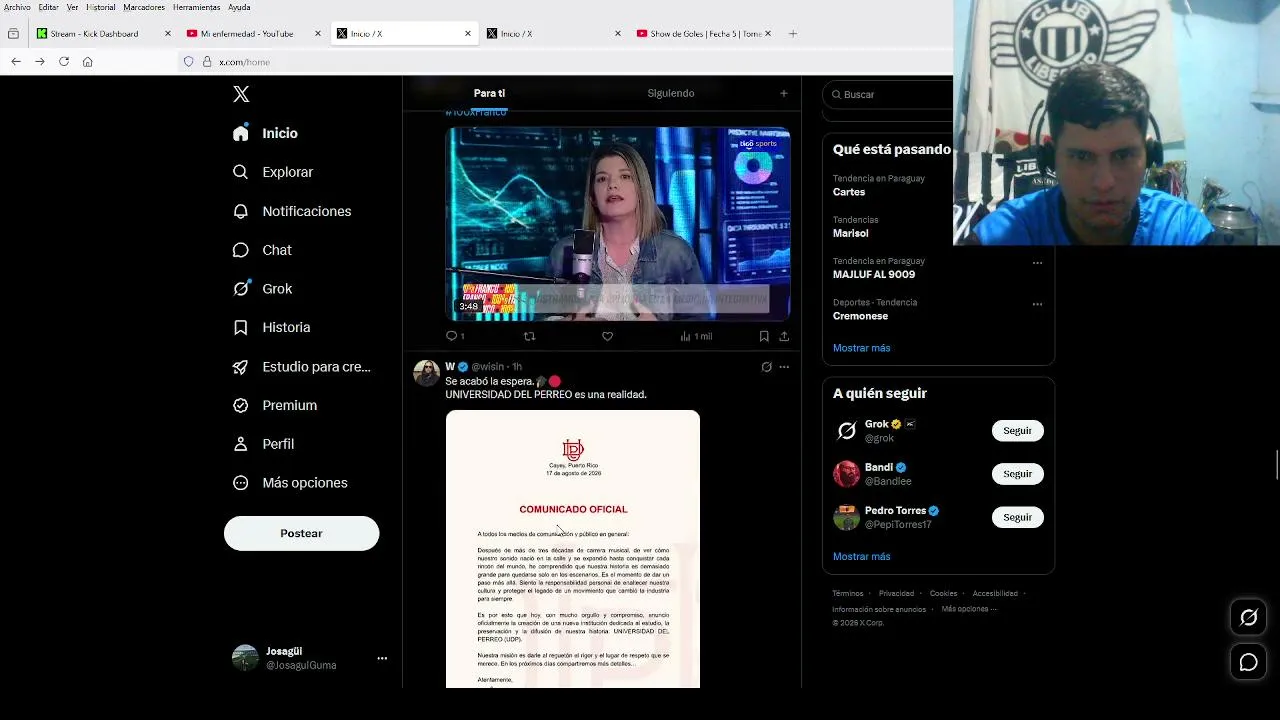Switch to Mi enfermedad - YouTube tab

tap(254, 34)
